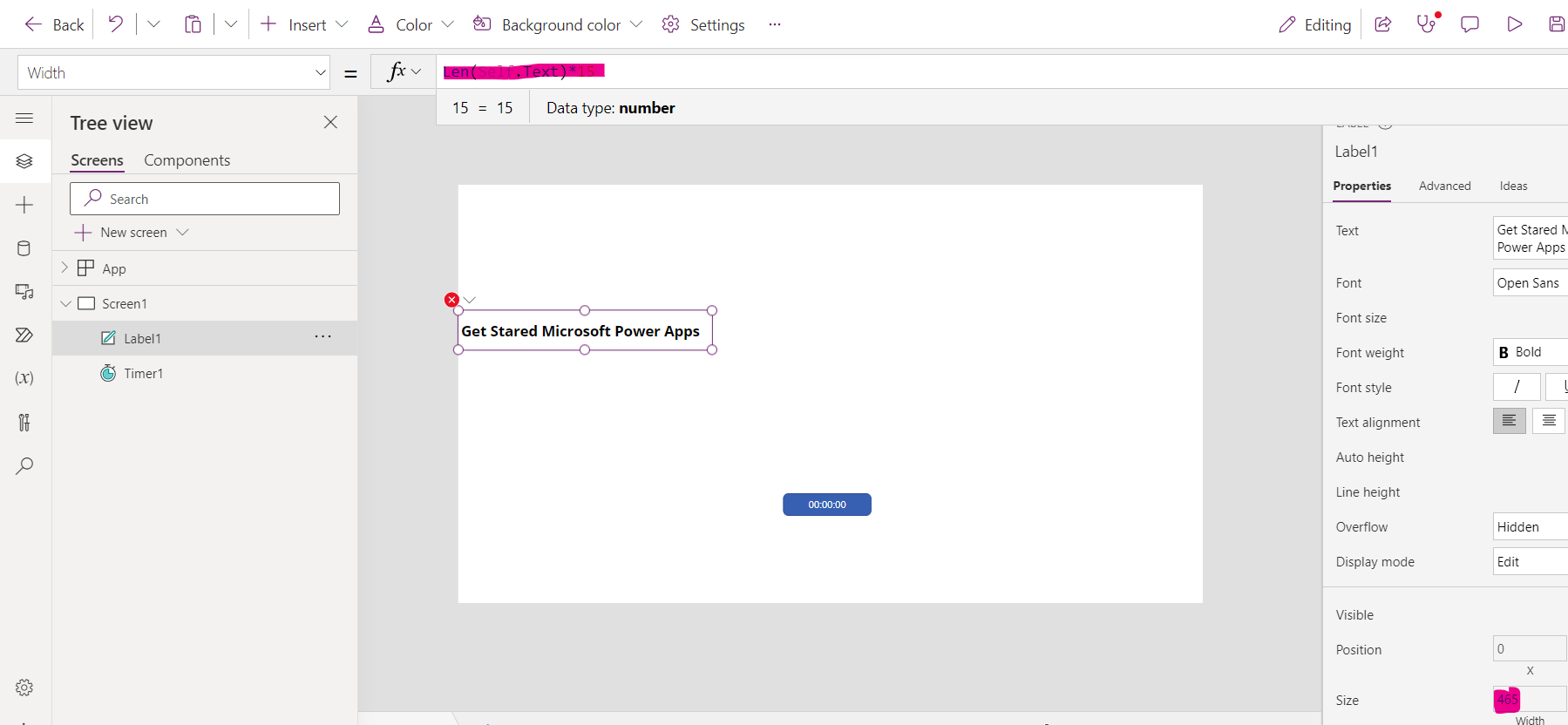Select center text alignment
This screenshot has height=725, width=1568.
[x=1549, y=421]
